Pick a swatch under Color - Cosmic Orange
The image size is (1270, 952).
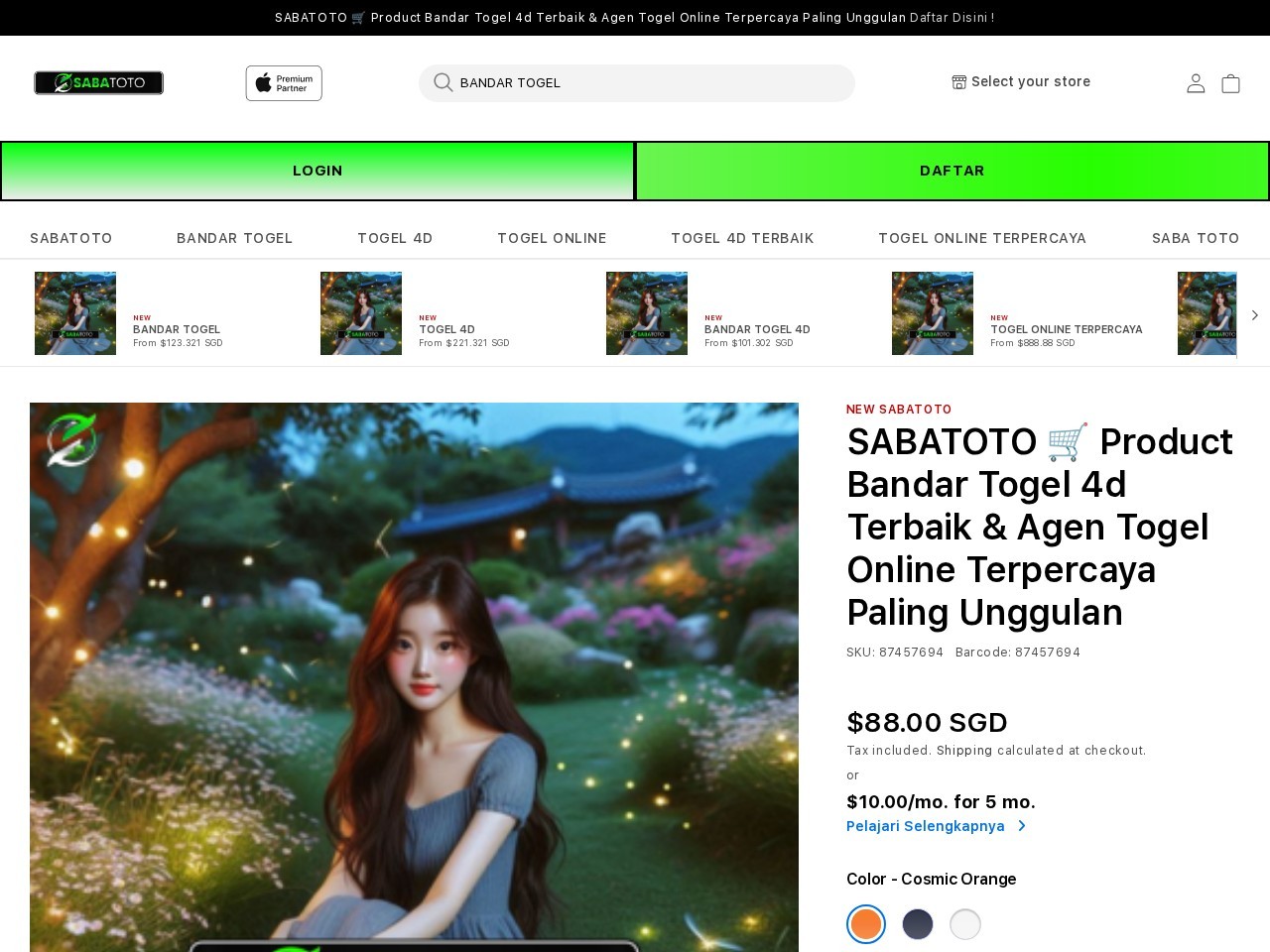click(865, 924)
